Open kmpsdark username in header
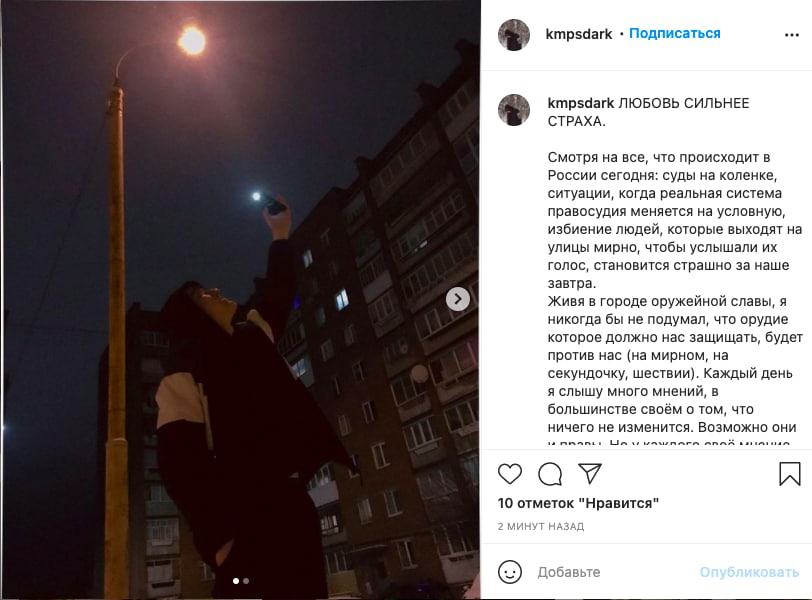 point(578,34)
